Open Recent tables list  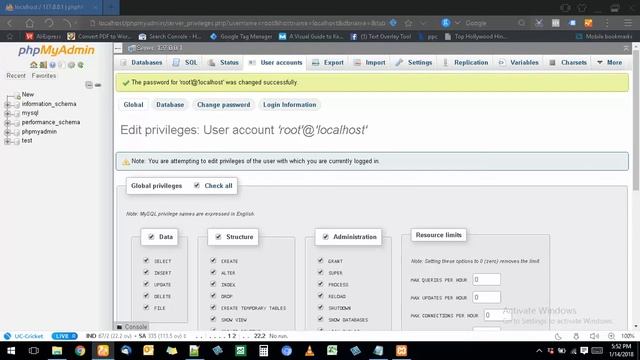(x=16, y=76)
